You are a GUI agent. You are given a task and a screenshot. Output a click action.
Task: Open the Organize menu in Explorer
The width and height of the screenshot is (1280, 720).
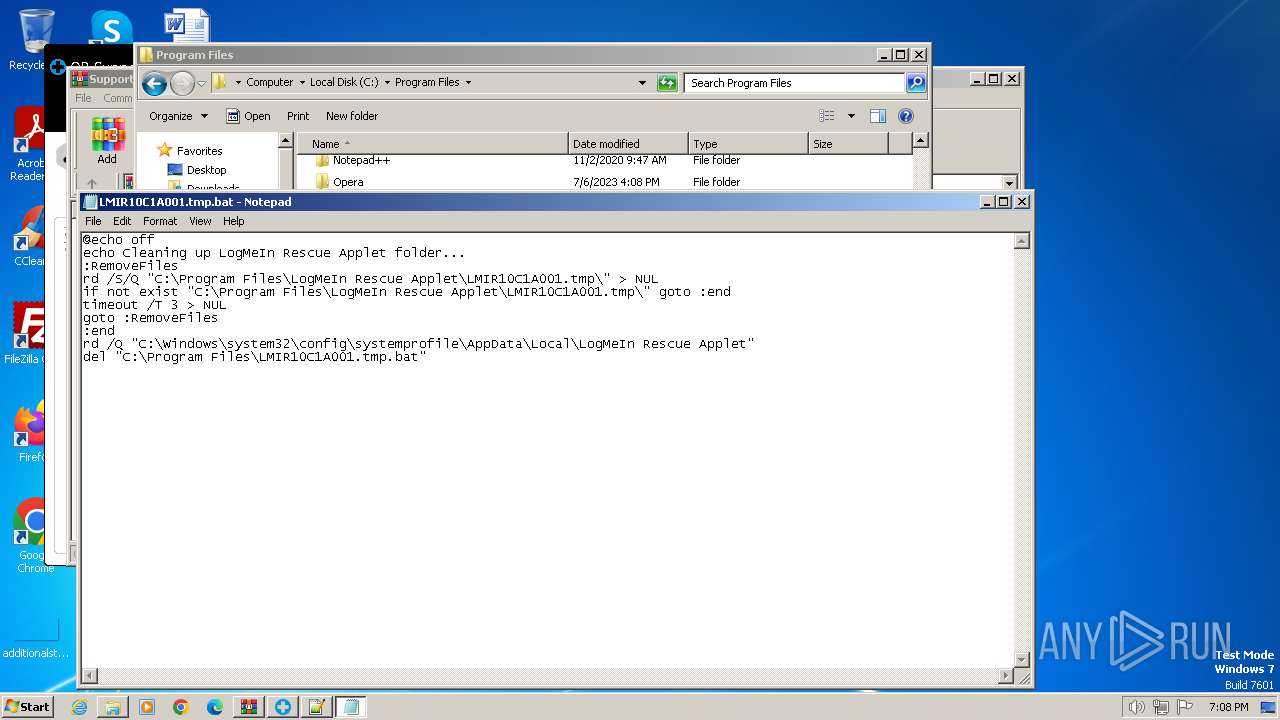[x=178, y=116]
